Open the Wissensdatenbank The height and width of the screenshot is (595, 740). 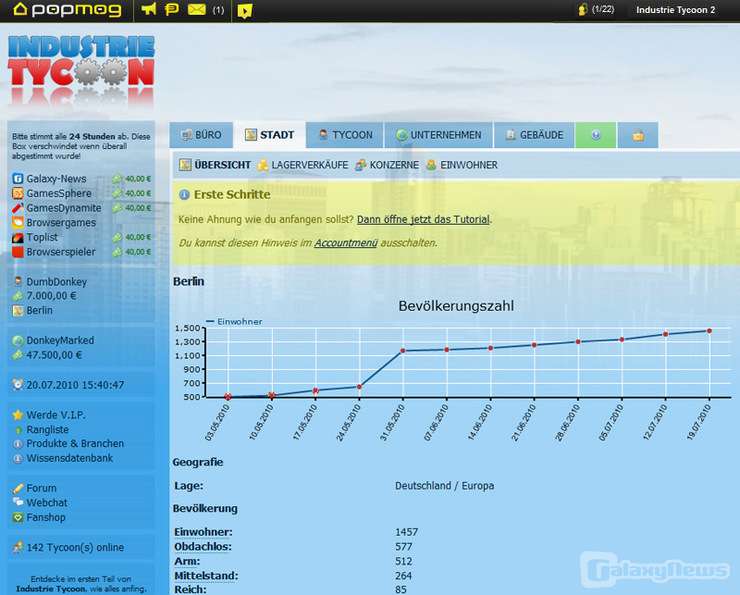coord(70,458)
